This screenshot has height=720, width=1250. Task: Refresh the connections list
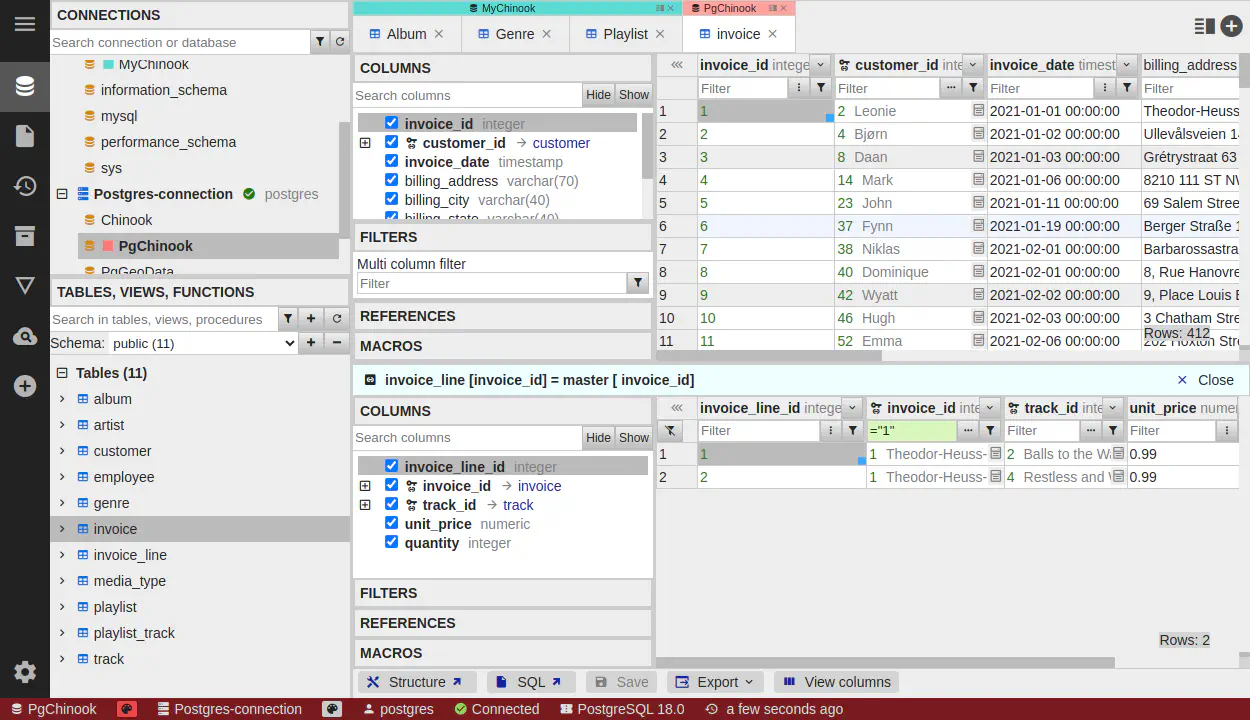(340, 42)
